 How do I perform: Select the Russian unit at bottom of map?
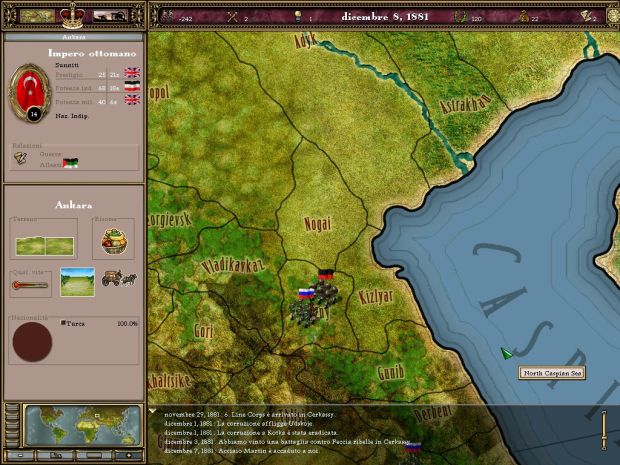coord(412,454)
